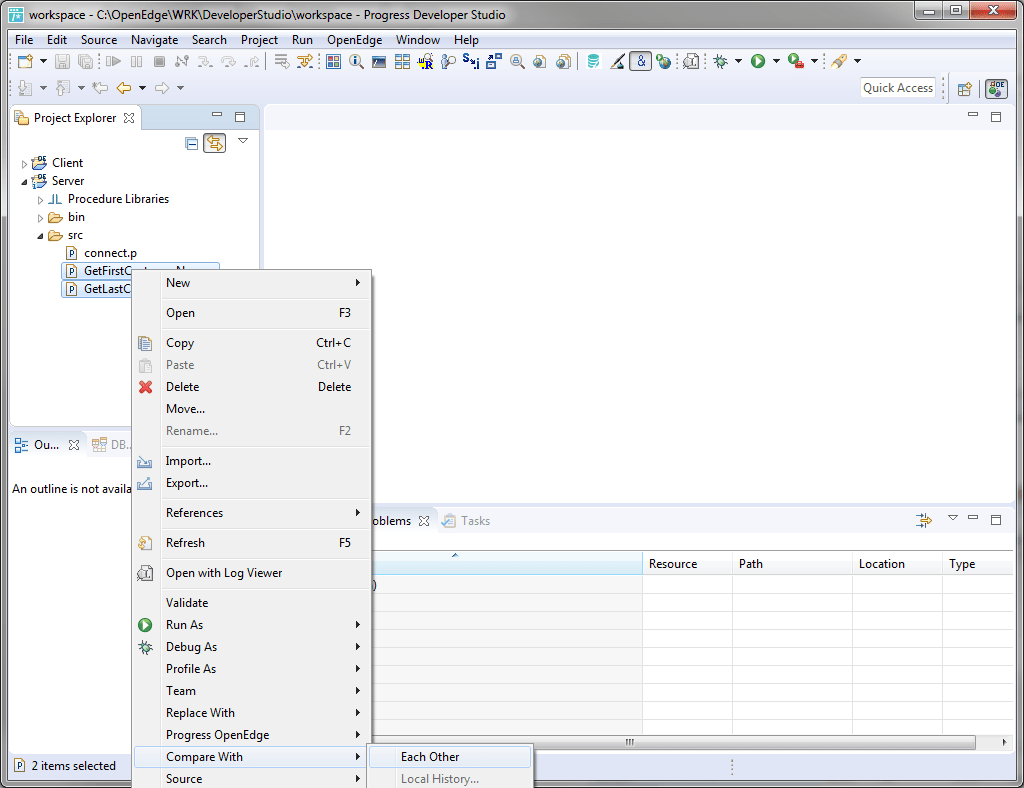This screenshot has height=788, width=1024.
Task: Choose Compare With in context menu
Action: [x=251, y=757]
